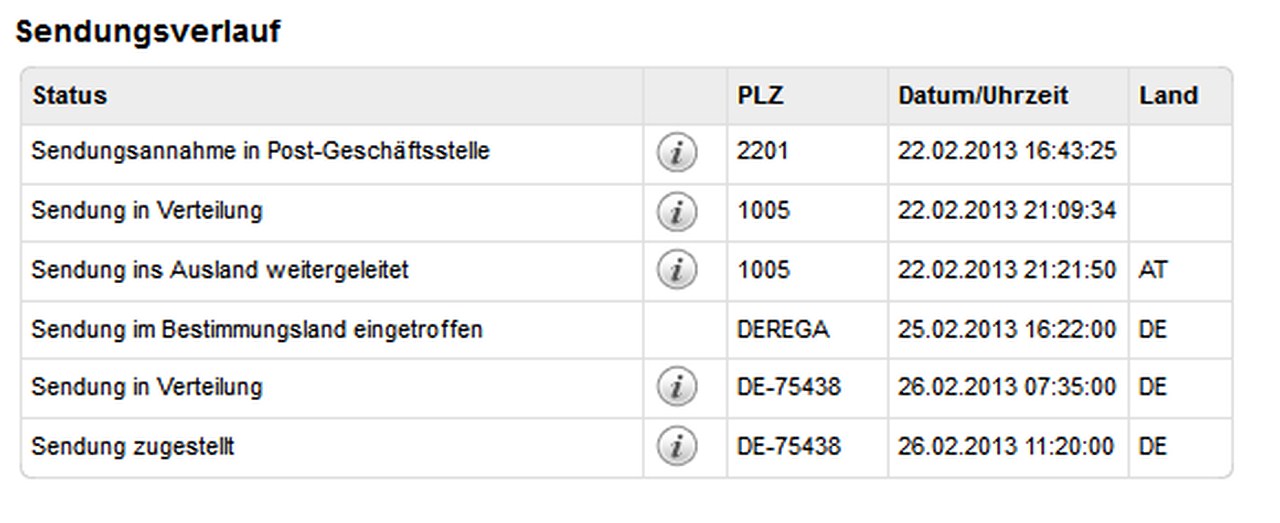Open info icon in the 21:09:34 row
Screen dimensions: 1280x523
[676, 212]
